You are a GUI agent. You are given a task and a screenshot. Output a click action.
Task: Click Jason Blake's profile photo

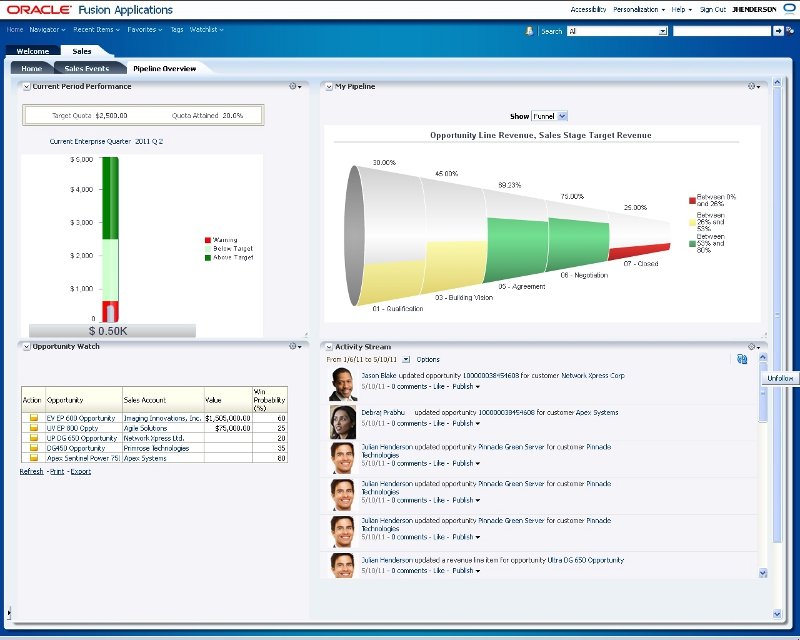pos(342,384)
